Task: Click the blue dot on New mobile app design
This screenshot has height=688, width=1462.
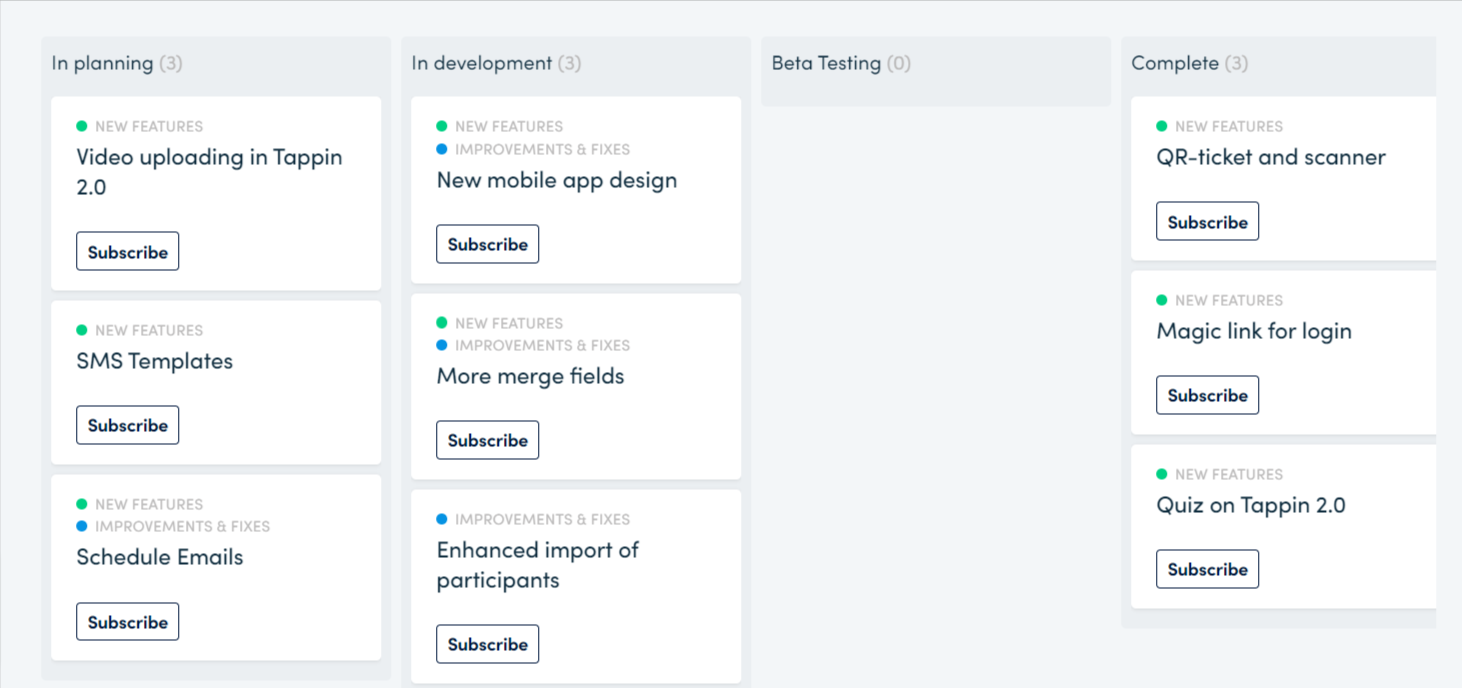Action: [x=441, y=148]
